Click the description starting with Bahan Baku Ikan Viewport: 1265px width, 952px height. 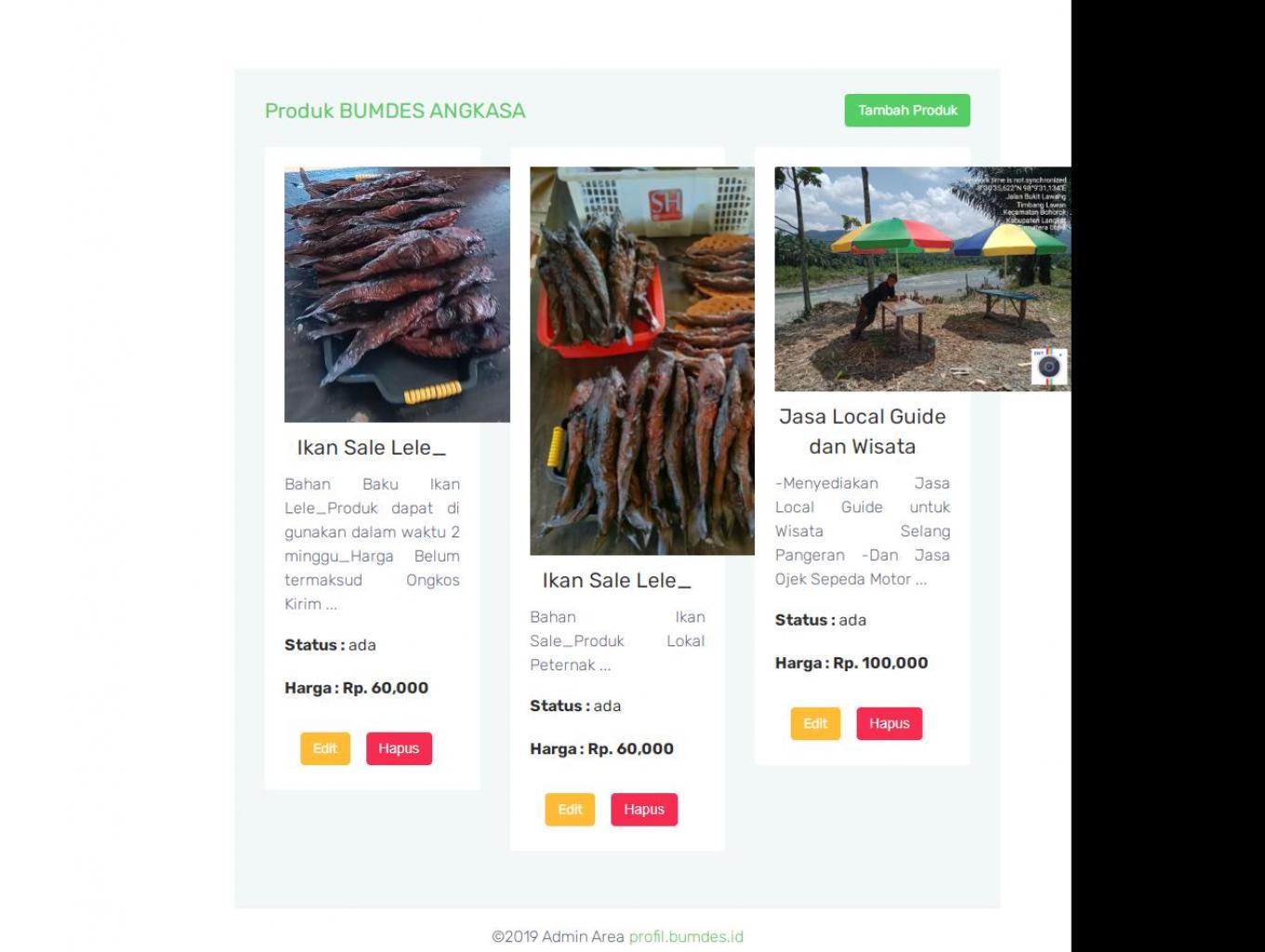tap(372, 543)
